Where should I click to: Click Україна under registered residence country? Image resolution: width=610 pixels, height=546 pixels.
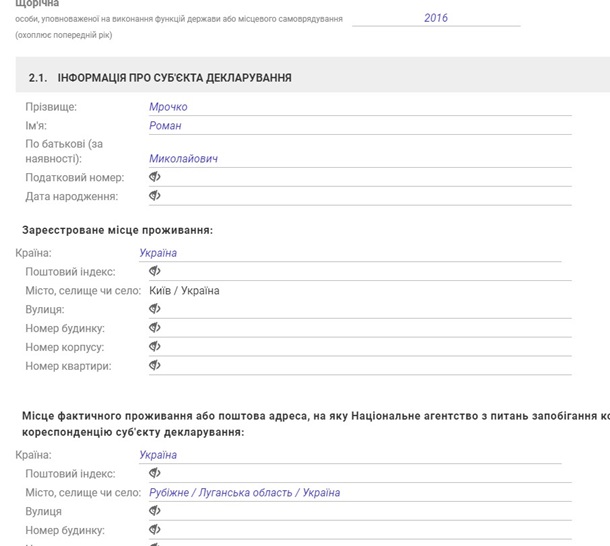click(x=158, y=253)
